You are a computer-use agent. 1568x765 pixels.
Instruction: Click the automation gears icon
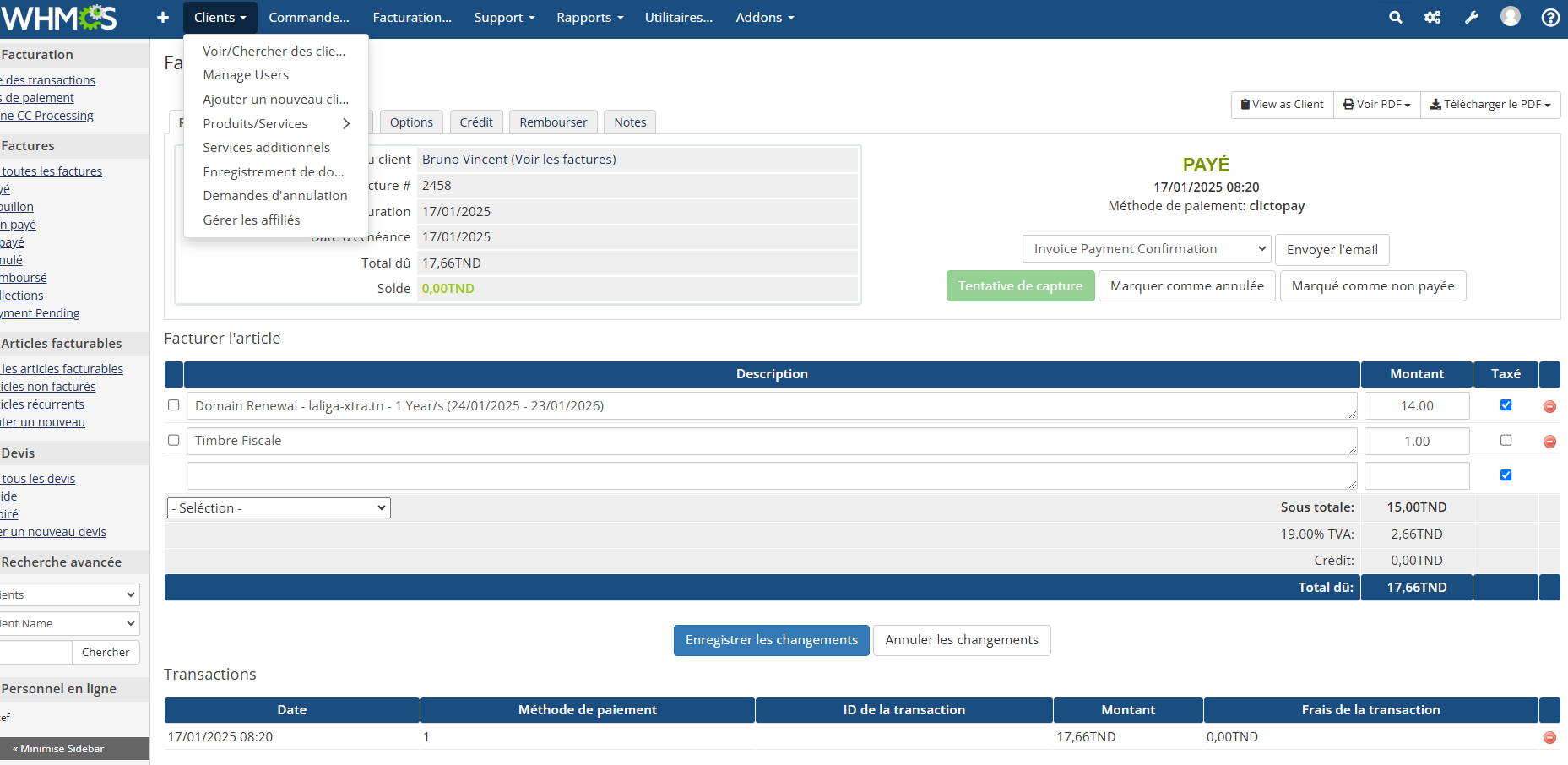point(1432,18)
